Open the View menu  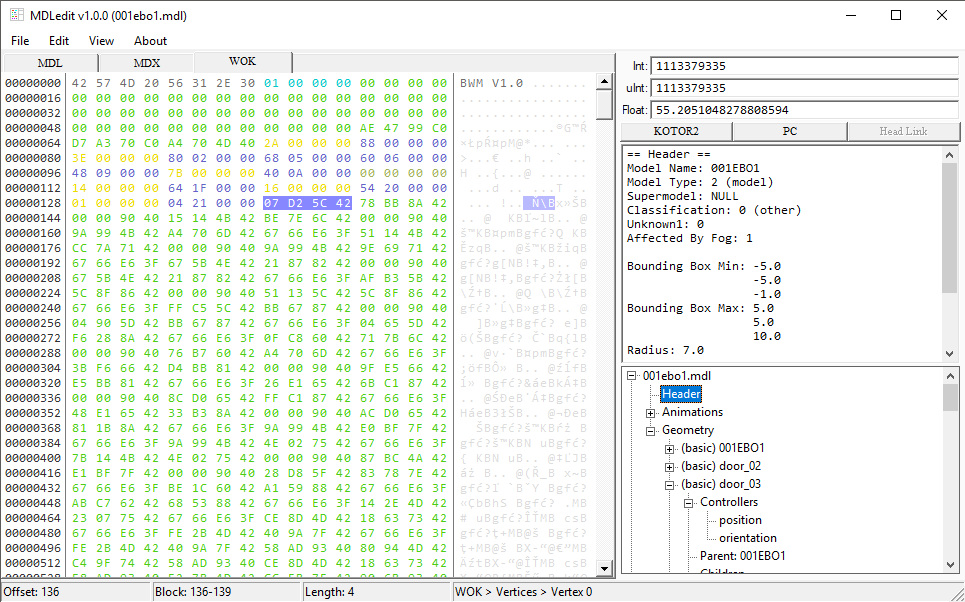(101, 41)
